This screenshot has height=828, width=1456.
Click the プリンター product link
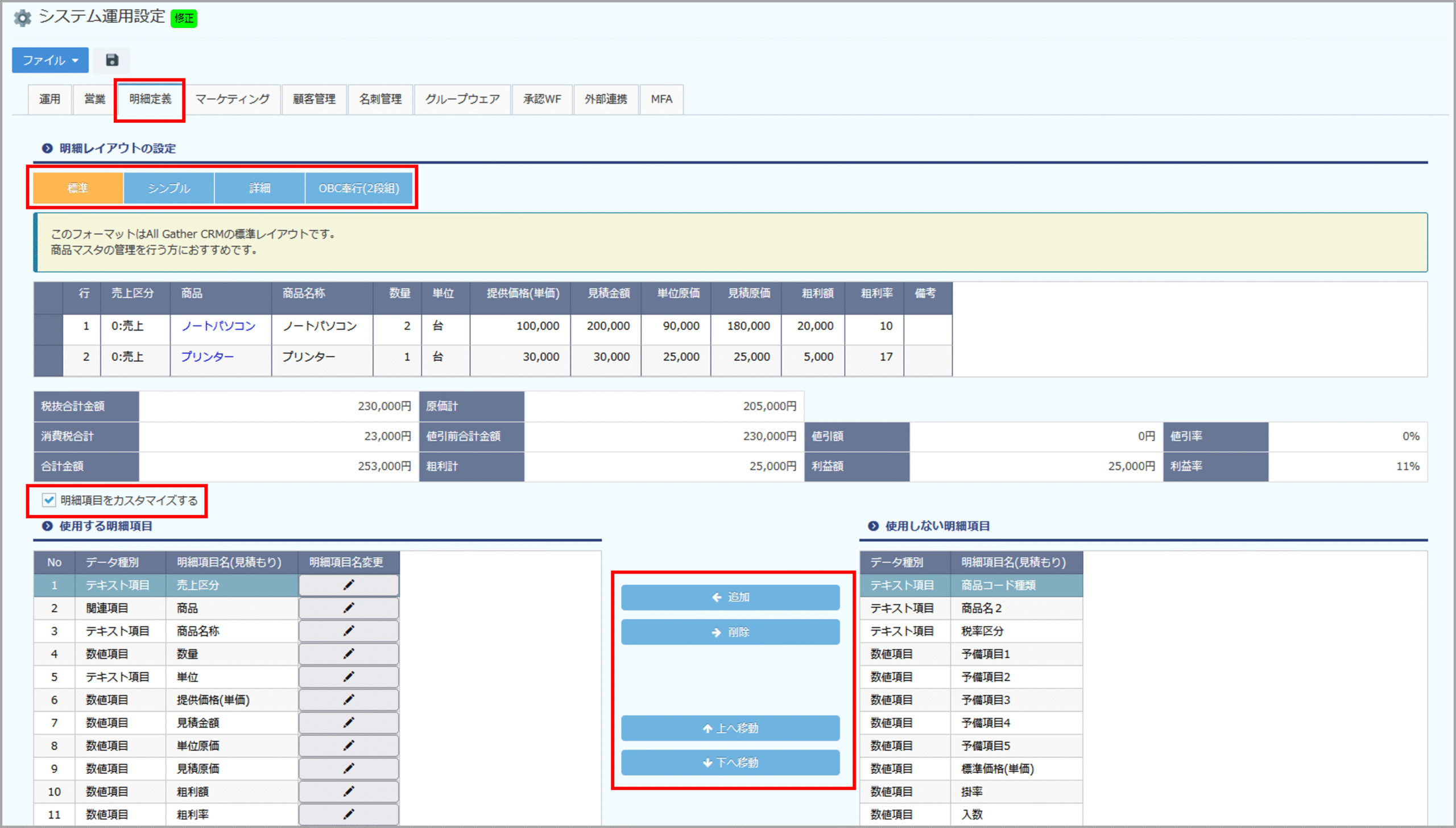coord(207,357)
